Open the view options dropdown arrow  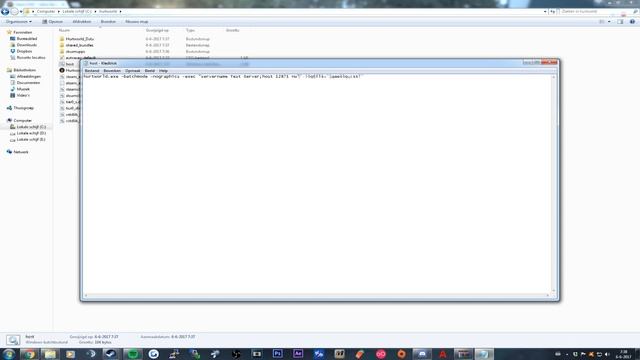coord(609,22)
